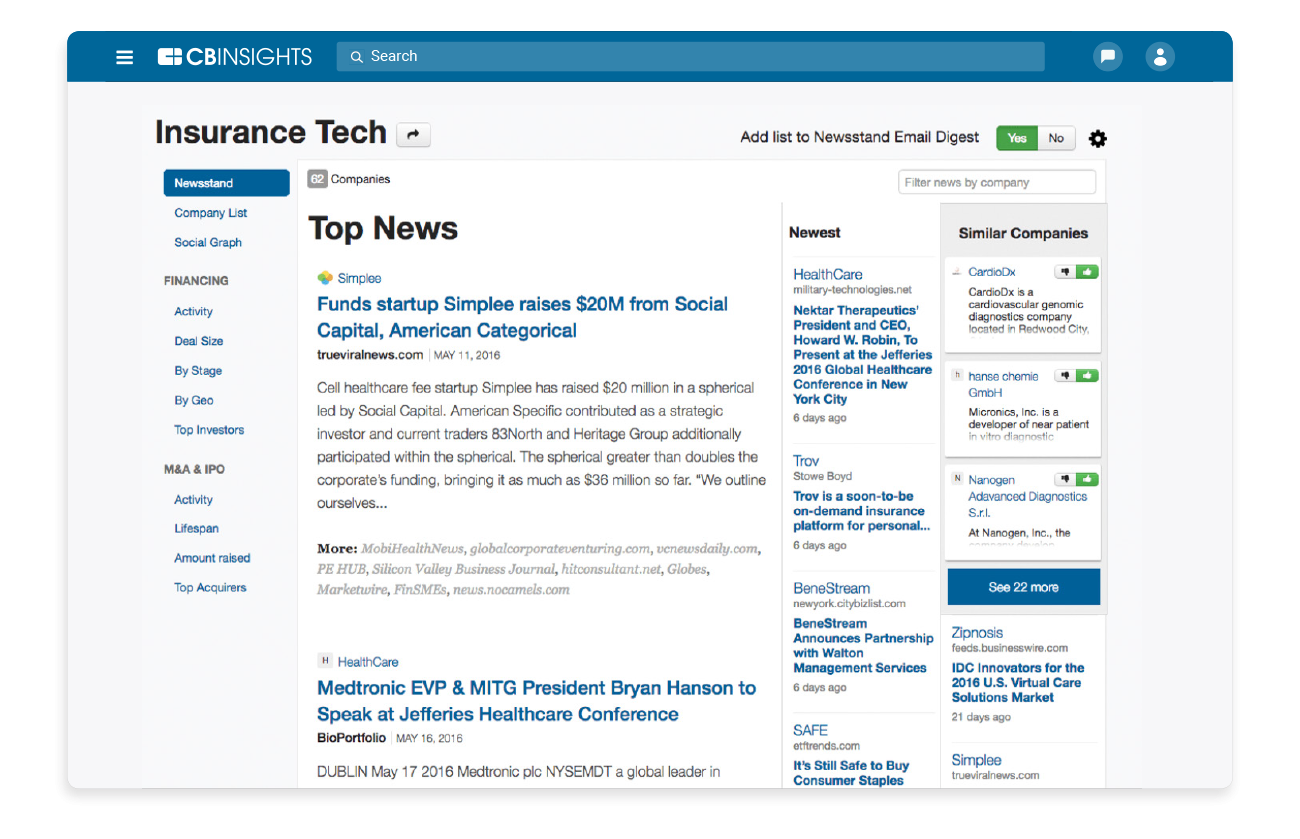Viewport: 1300px width, 839px height.
Task: Open Lifespan in sidebar
Action: coord(196,528)
